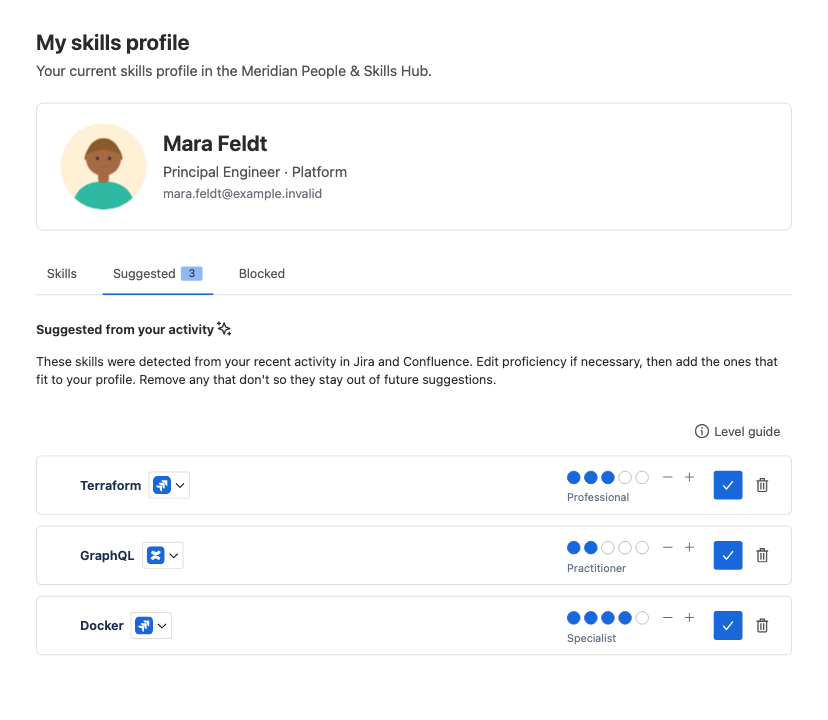
Task: Delete the Terraform suggestion with trash icon
Action: pyautogui.click(x=762, y=485)
